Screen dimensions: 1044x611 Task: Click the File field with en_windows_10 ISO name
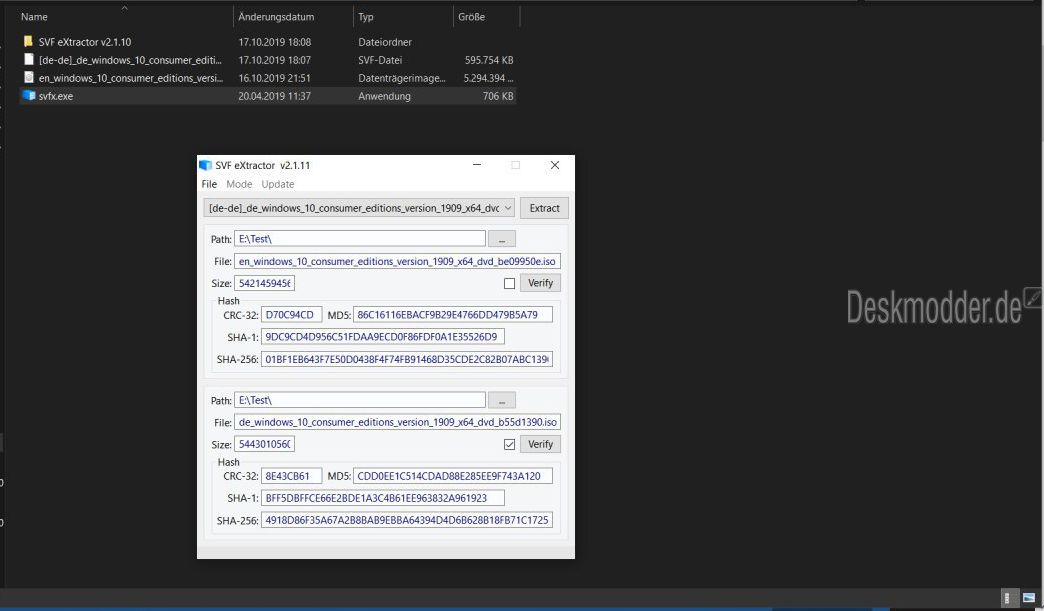coord(397,262)
